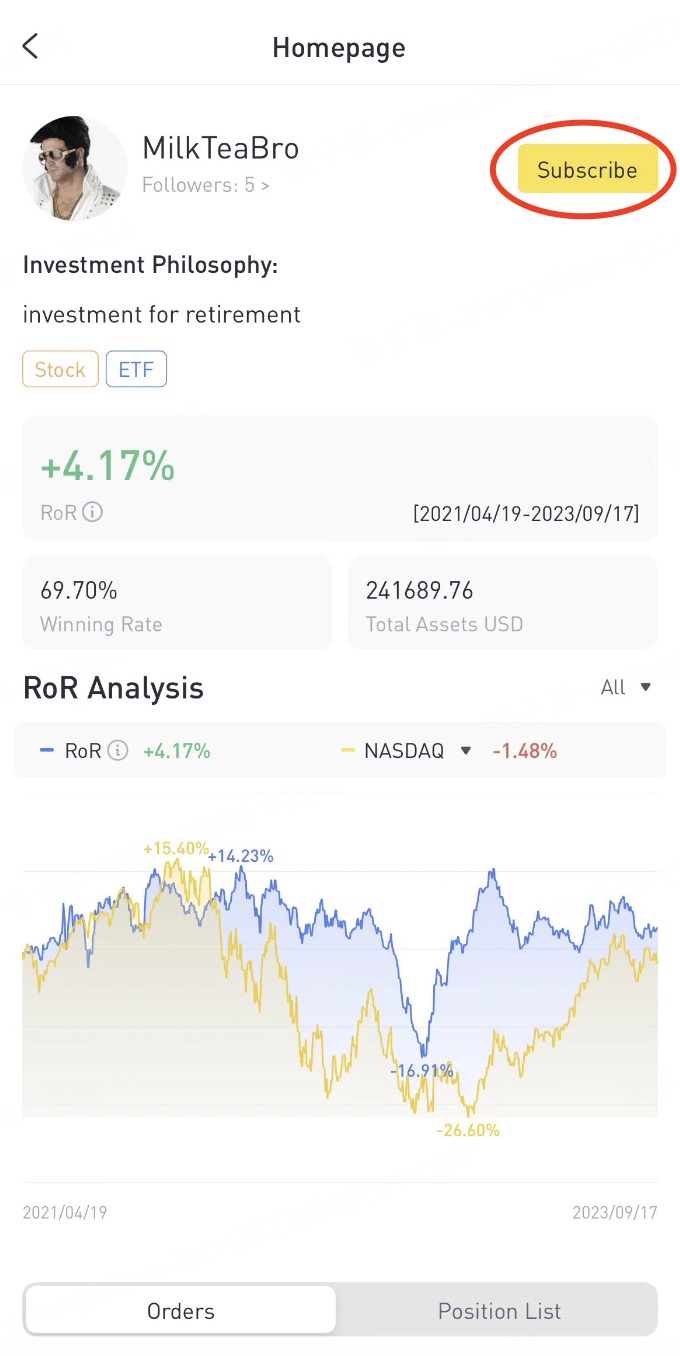The image size is (680, 1356).
Task: Open MilkTeaBro's profile avatar
Action: pyautogui.click(x=74, y=168)
